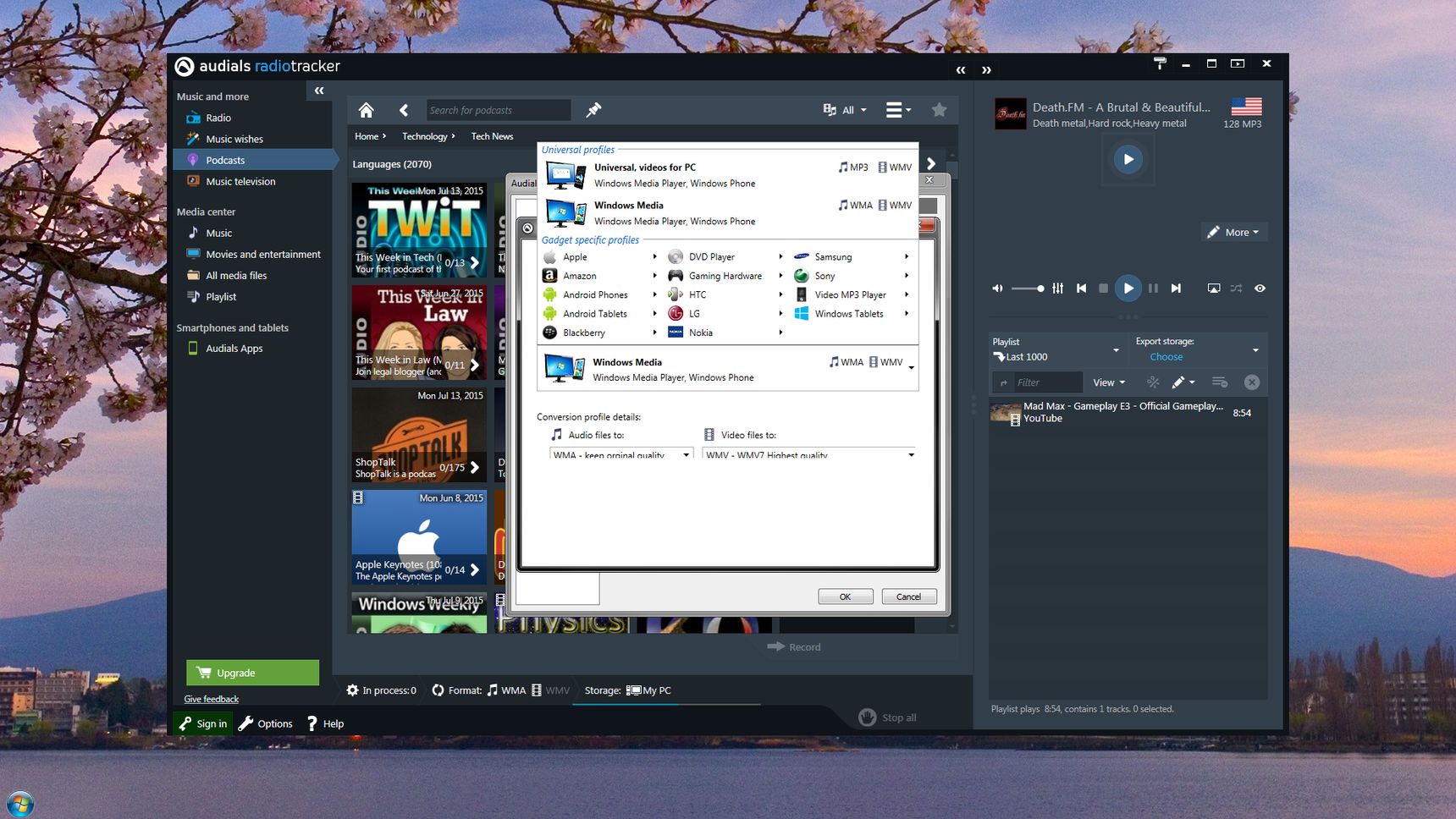Adjust the volume slider knob
1456x819 pixels.
point(1040,289)
